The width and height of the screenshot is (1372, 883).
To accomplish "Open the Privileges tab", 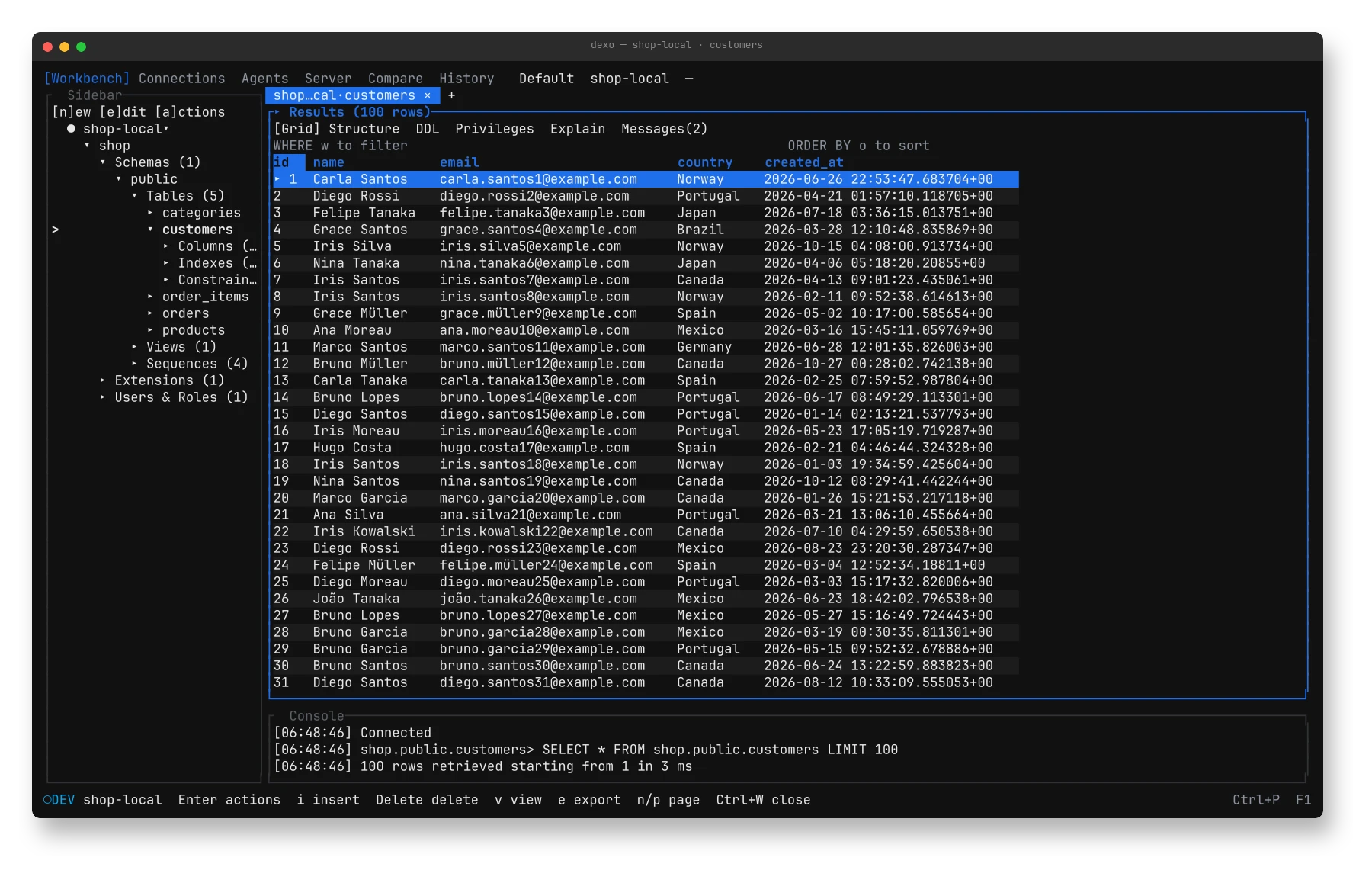I will (494, 129).
